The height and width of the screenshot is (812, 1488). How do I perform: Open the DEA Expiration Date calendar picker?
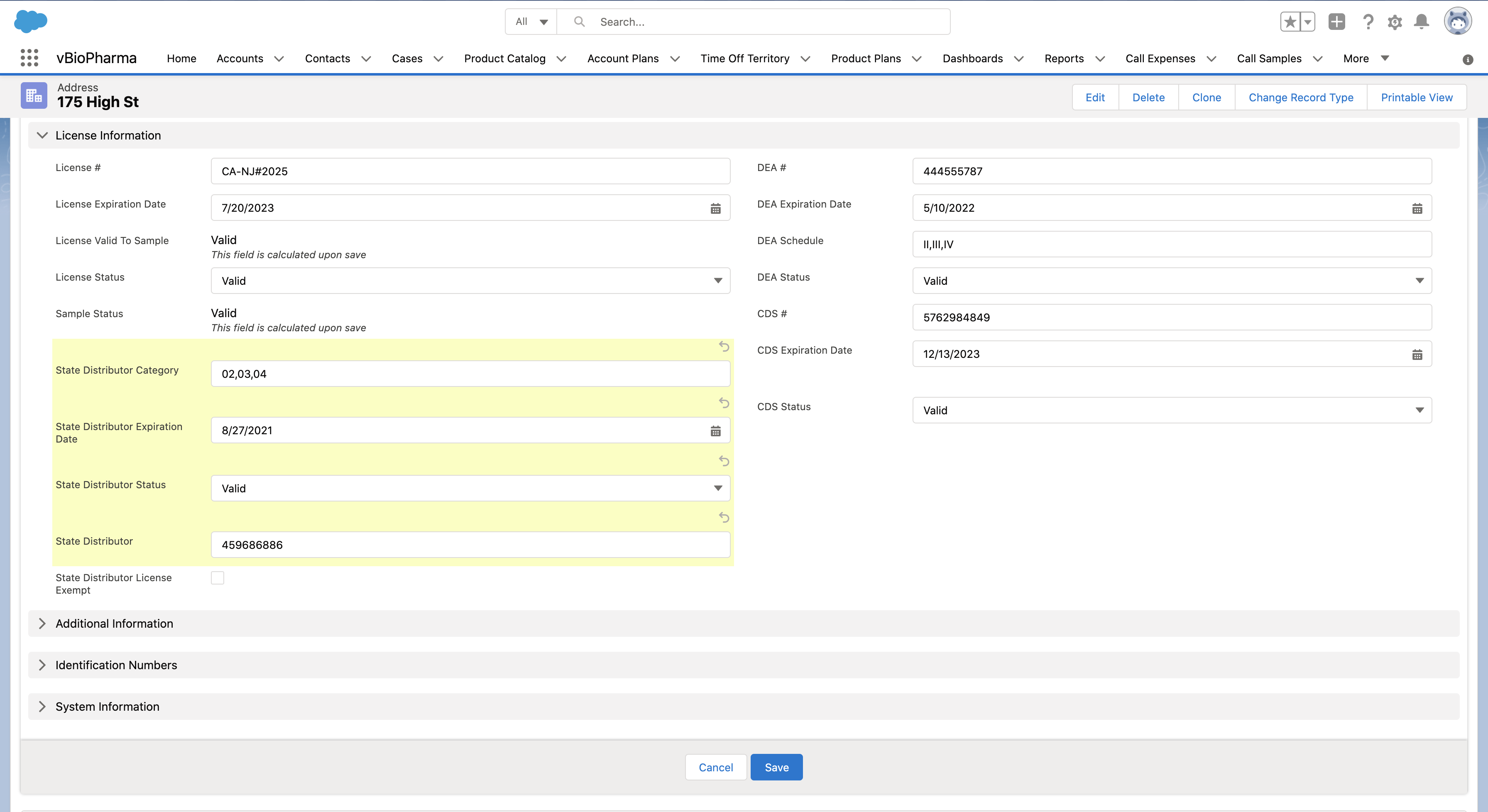[1417, 208]
